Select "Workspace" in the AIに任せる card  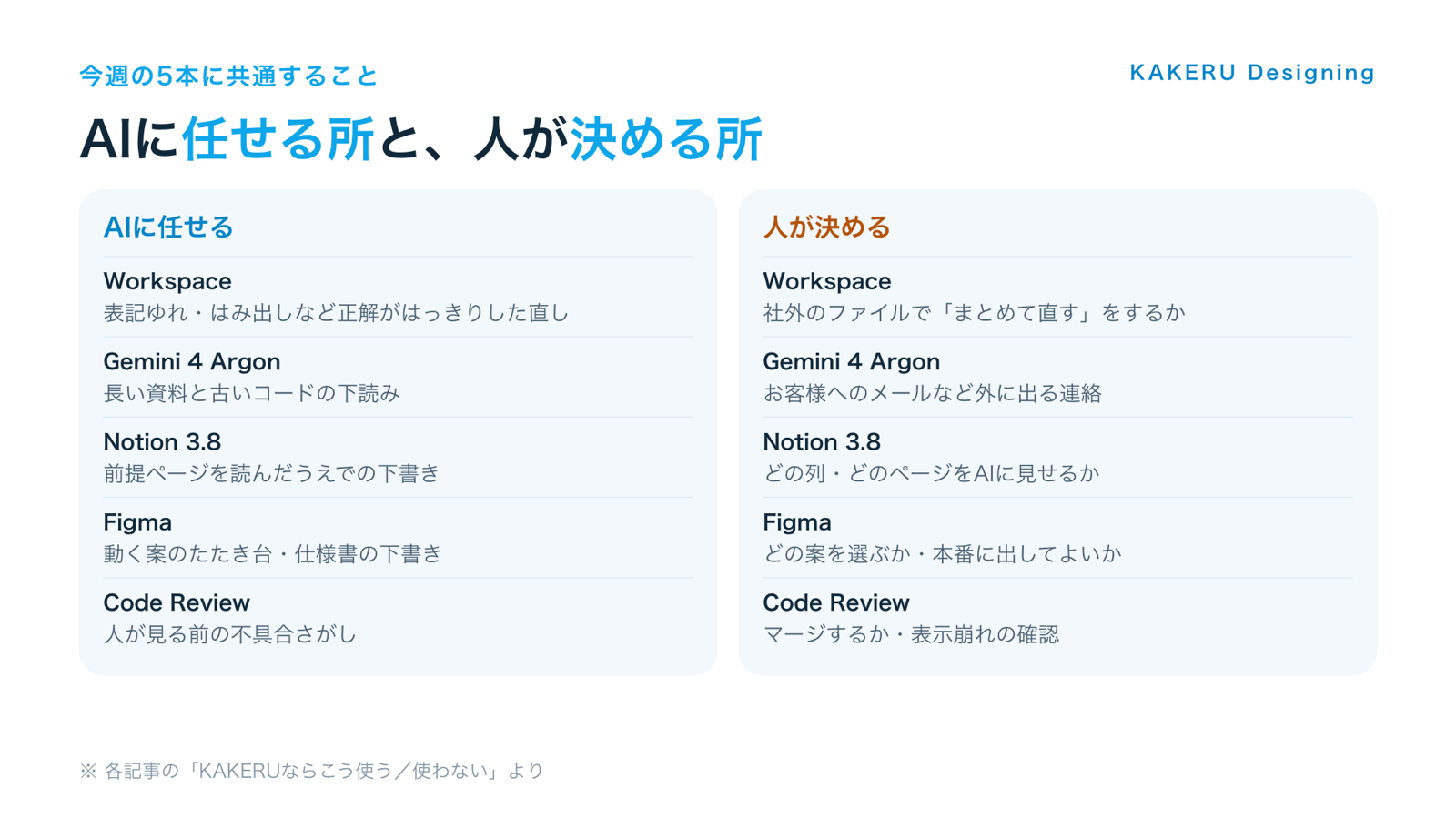pos(167,281)
